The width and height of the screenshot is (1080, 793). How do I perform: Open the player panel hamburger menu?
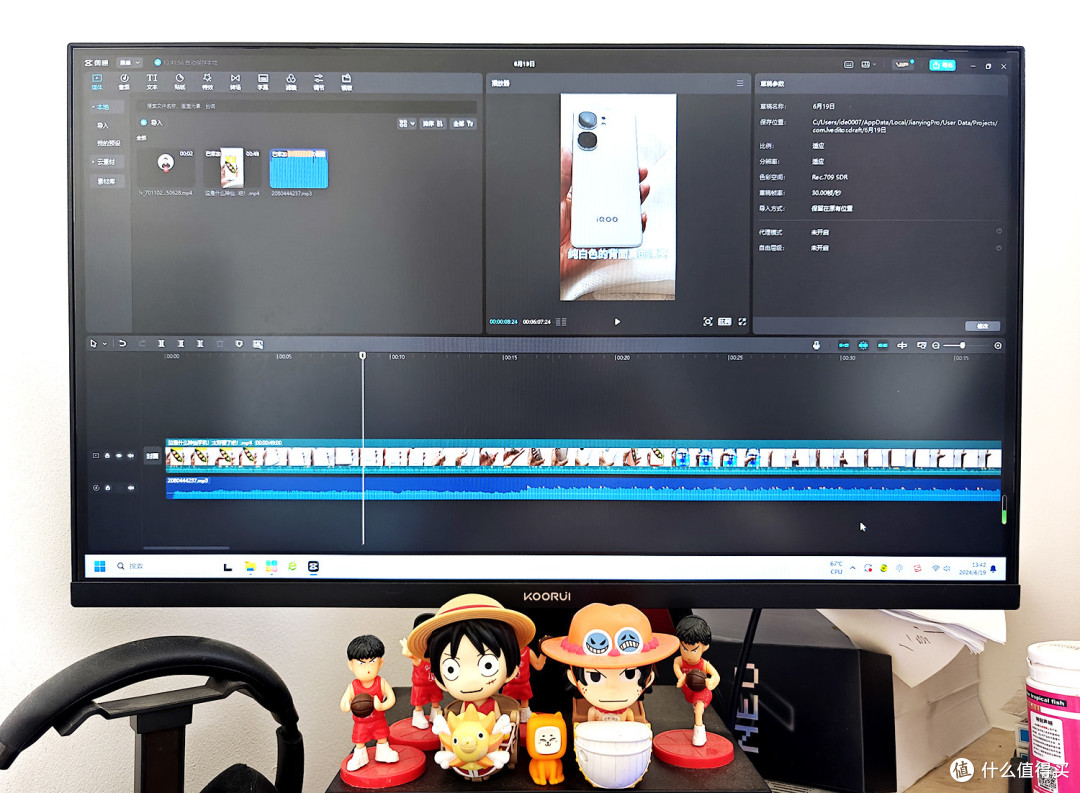coord(740,83)
